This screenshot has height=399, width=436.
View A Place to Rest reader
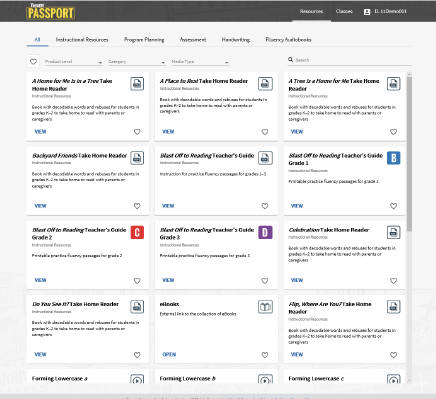168,132
